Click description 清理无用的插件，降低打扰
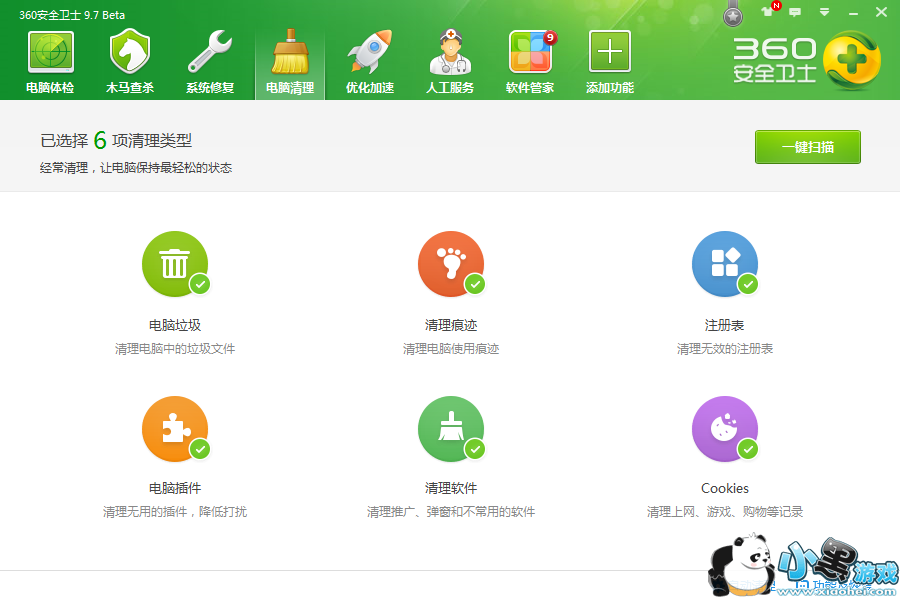Viewport: 900px width, 600px height. click(x=175, y=512)
